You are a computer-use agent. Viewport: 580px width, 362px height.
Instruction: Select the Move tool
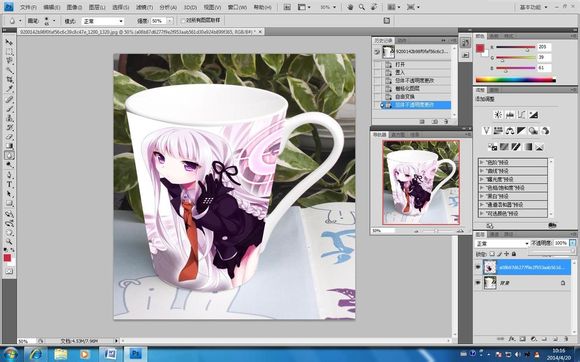9,43
